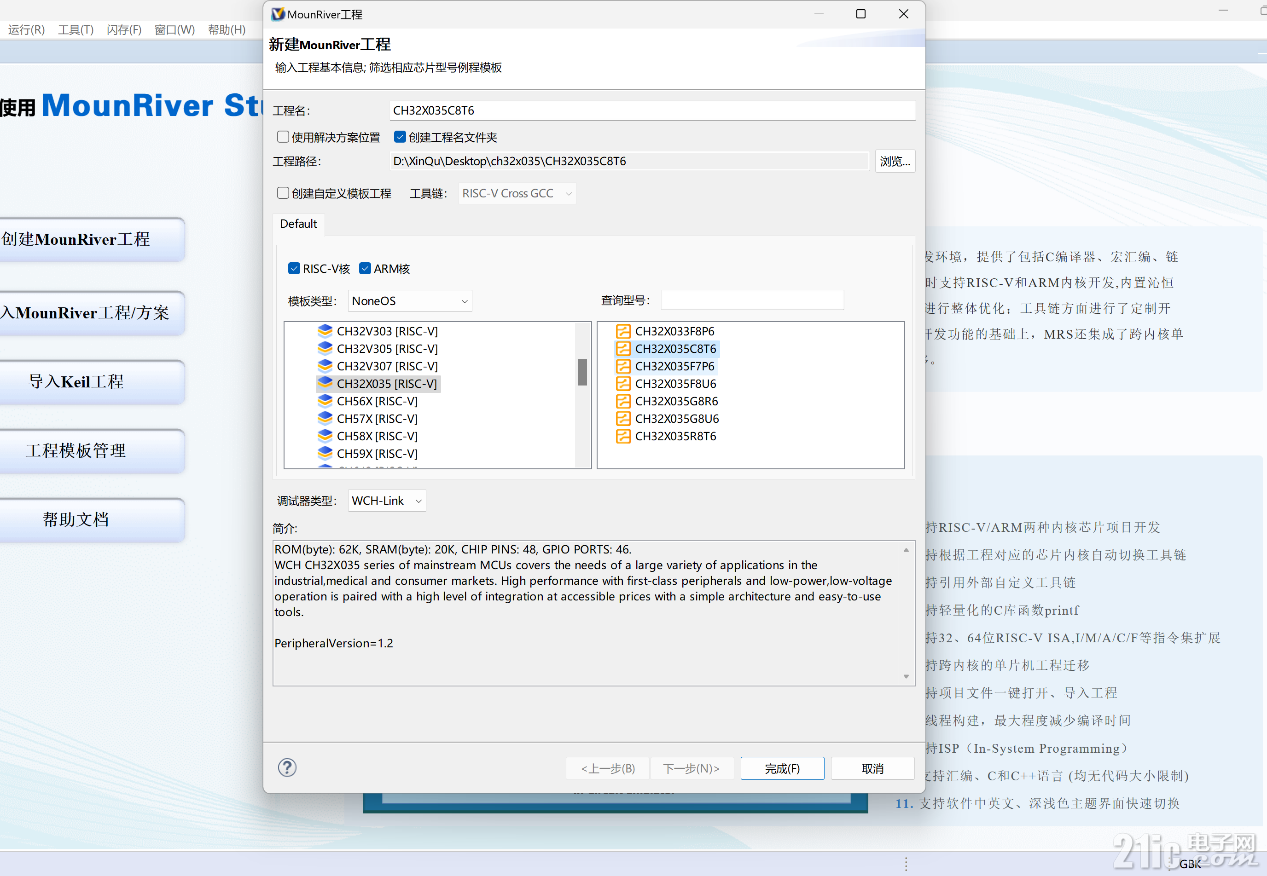
Task: Open the 窗口(W) menu
Action: [x=175, y=30]
